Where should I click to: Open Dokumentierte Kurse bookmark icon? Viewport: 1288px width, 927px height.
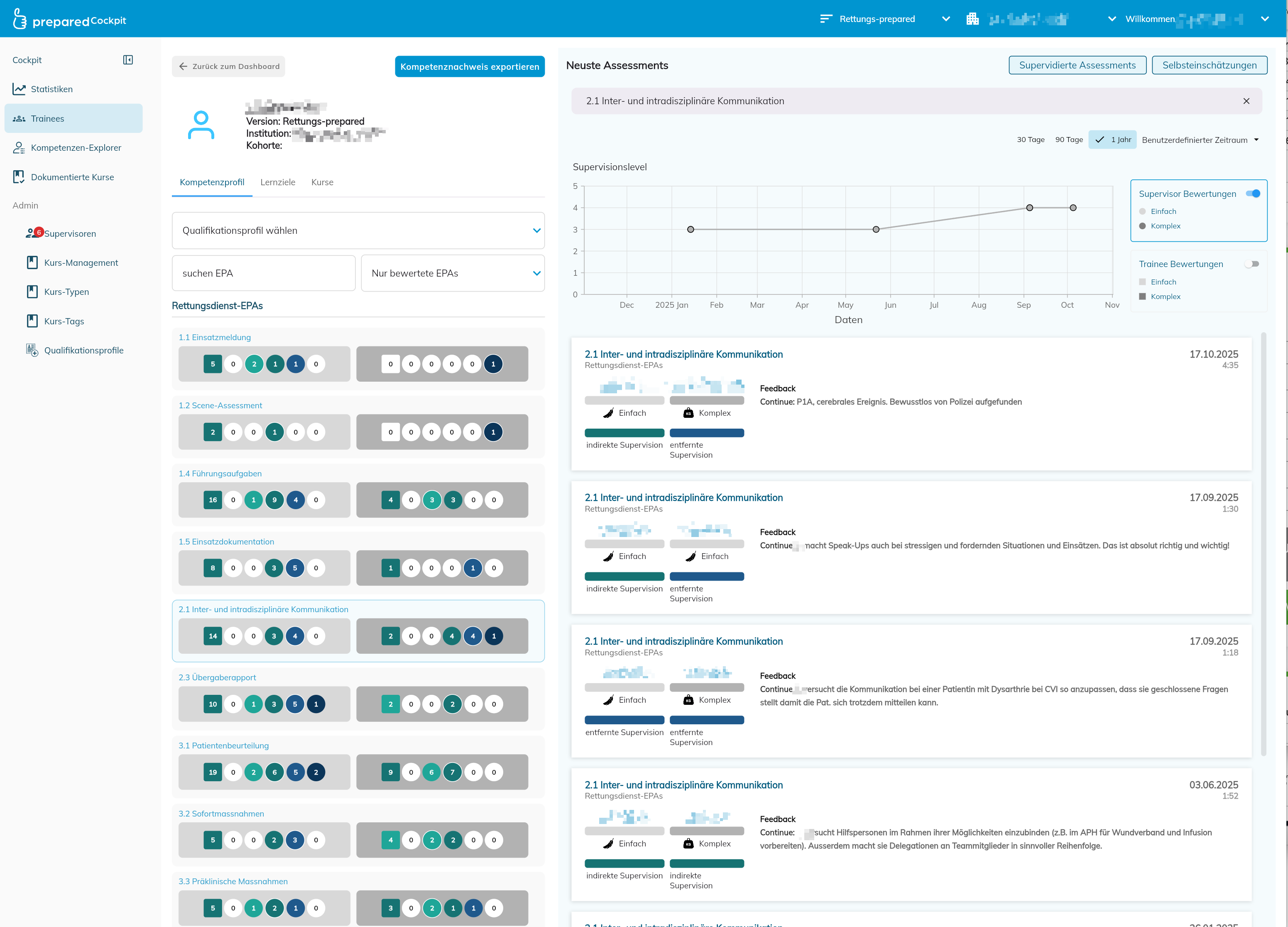pyautogui.click(x=20, y=177)
